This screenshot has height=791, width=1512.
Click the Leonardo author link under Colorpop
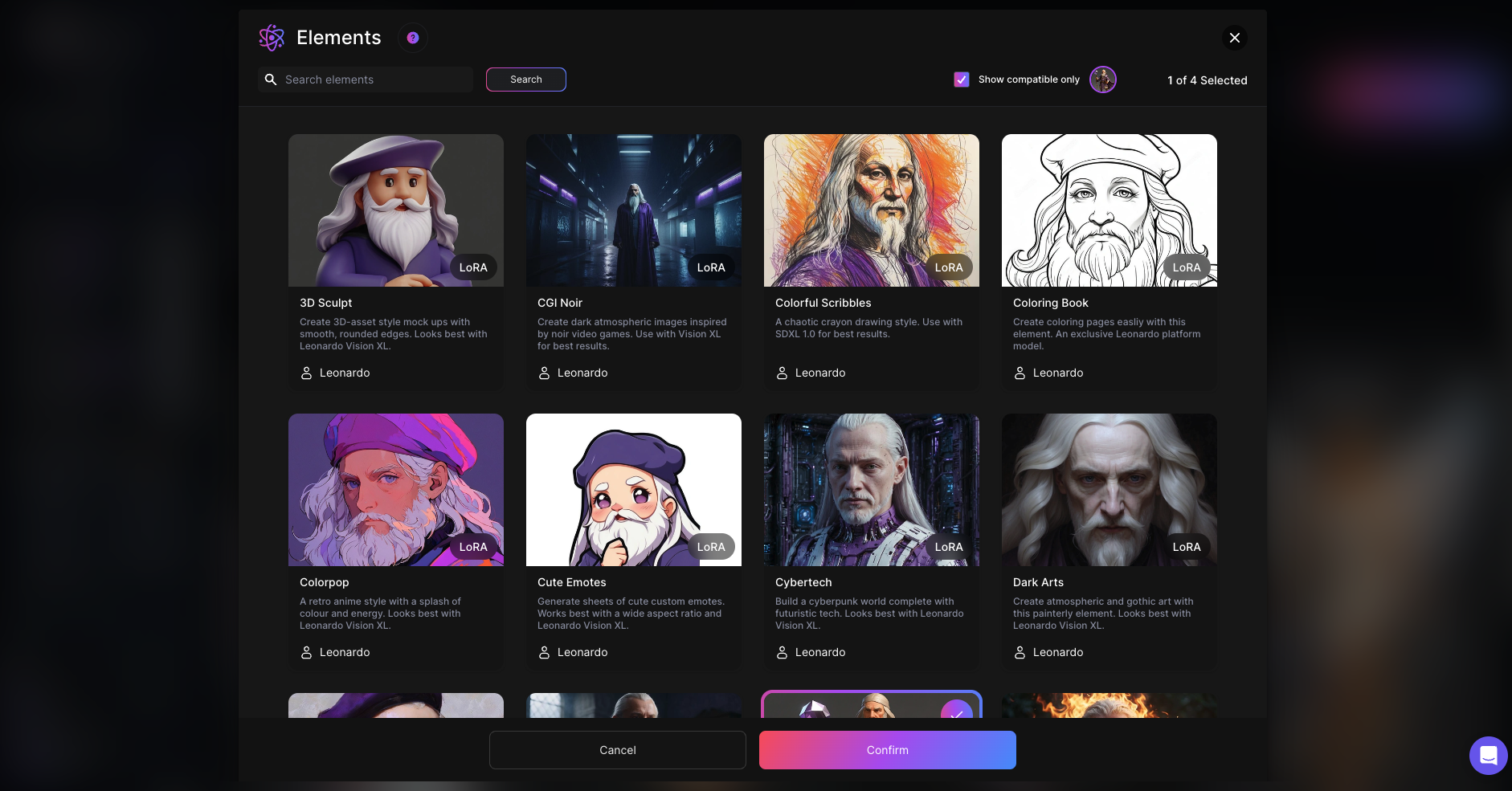344,652
